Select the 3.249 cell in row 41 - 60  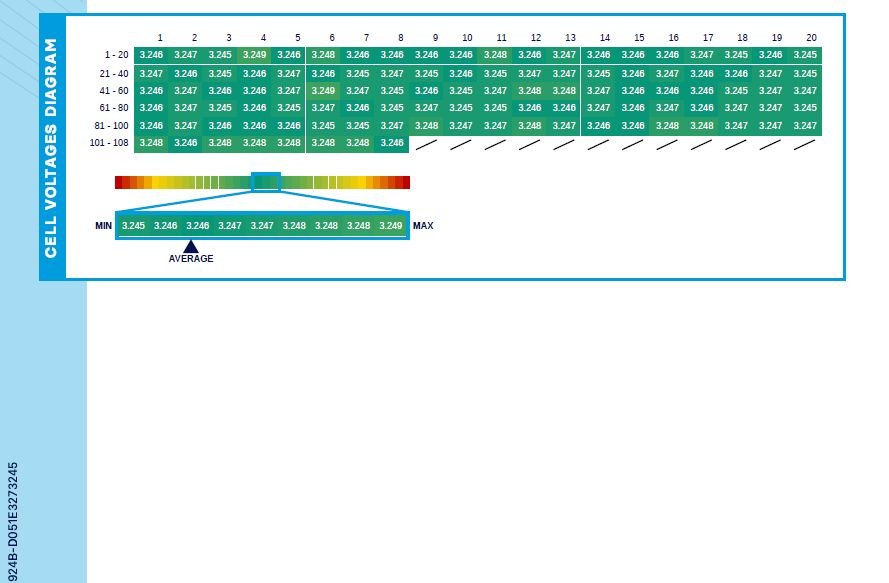[x=323, y=90]
